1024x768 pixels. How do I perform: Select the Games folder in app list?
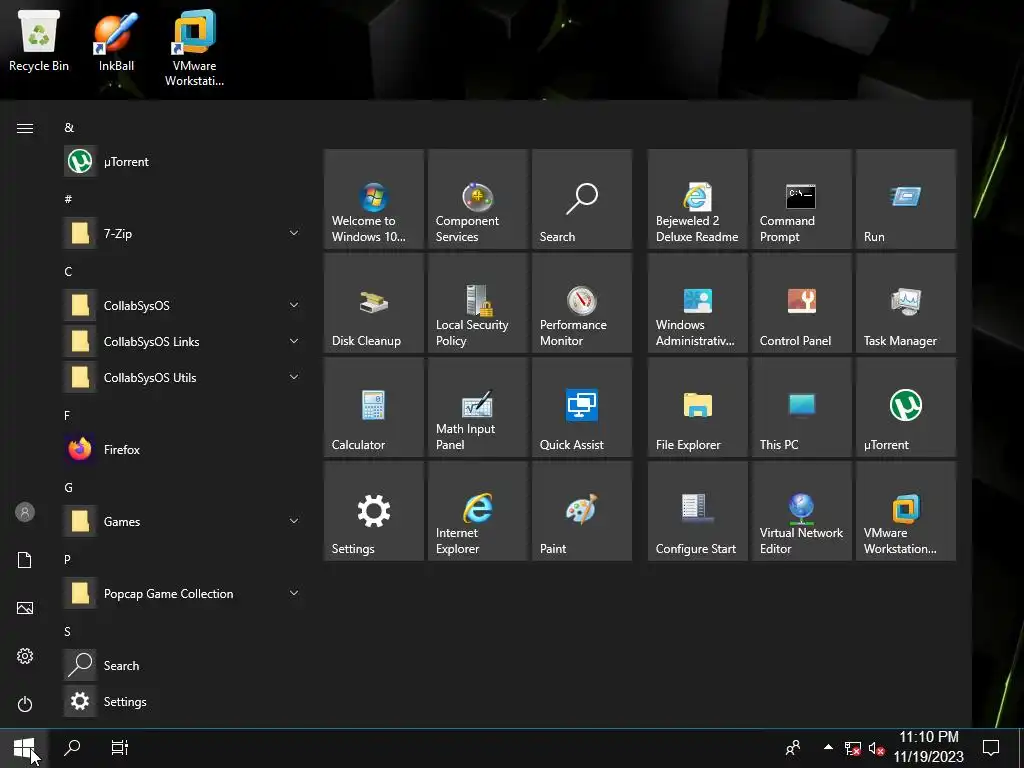[183, 521]
